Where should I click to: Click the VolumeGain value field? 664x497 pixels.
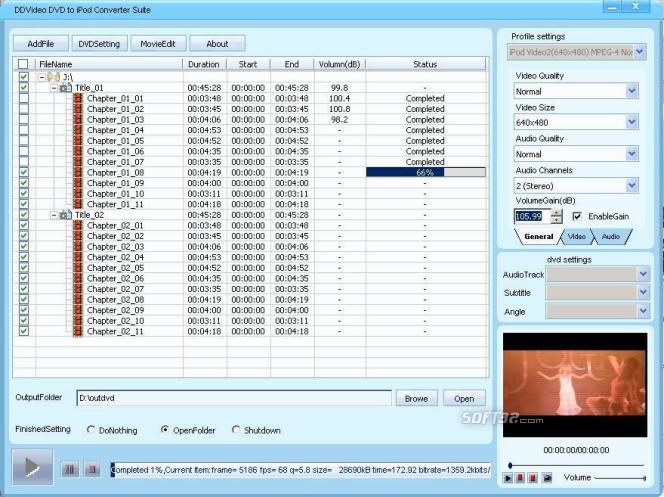click(x=532, y=216)
